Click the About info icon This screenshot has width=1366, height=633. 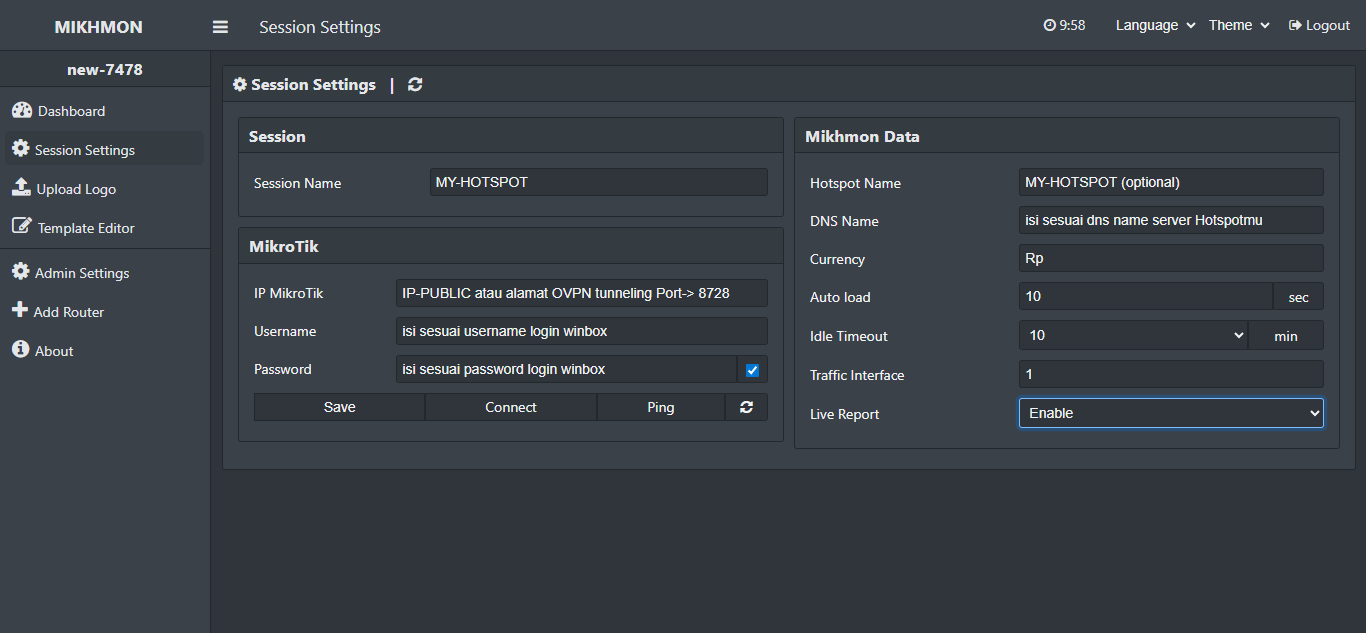pyautogui.click(x=20, y=350)
